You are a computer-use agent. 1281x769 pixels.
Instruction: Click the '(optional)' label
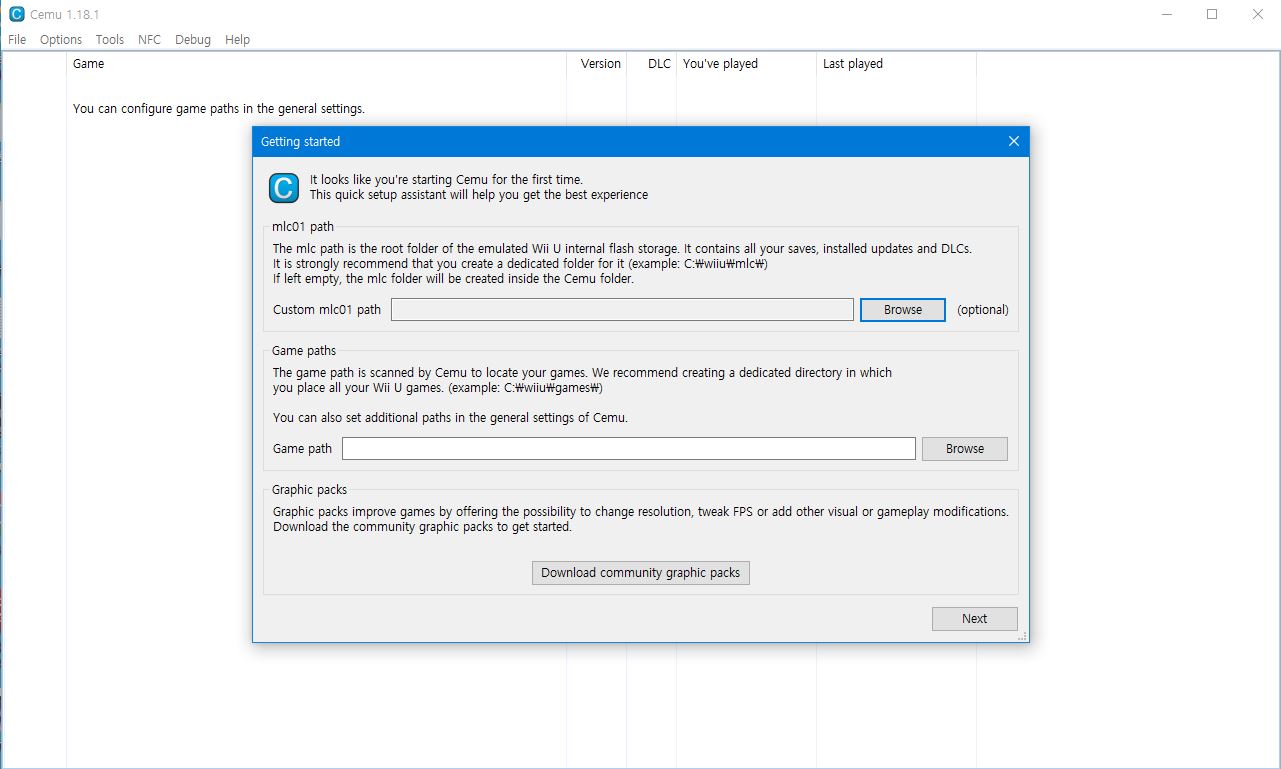click(x=983, y=310)
